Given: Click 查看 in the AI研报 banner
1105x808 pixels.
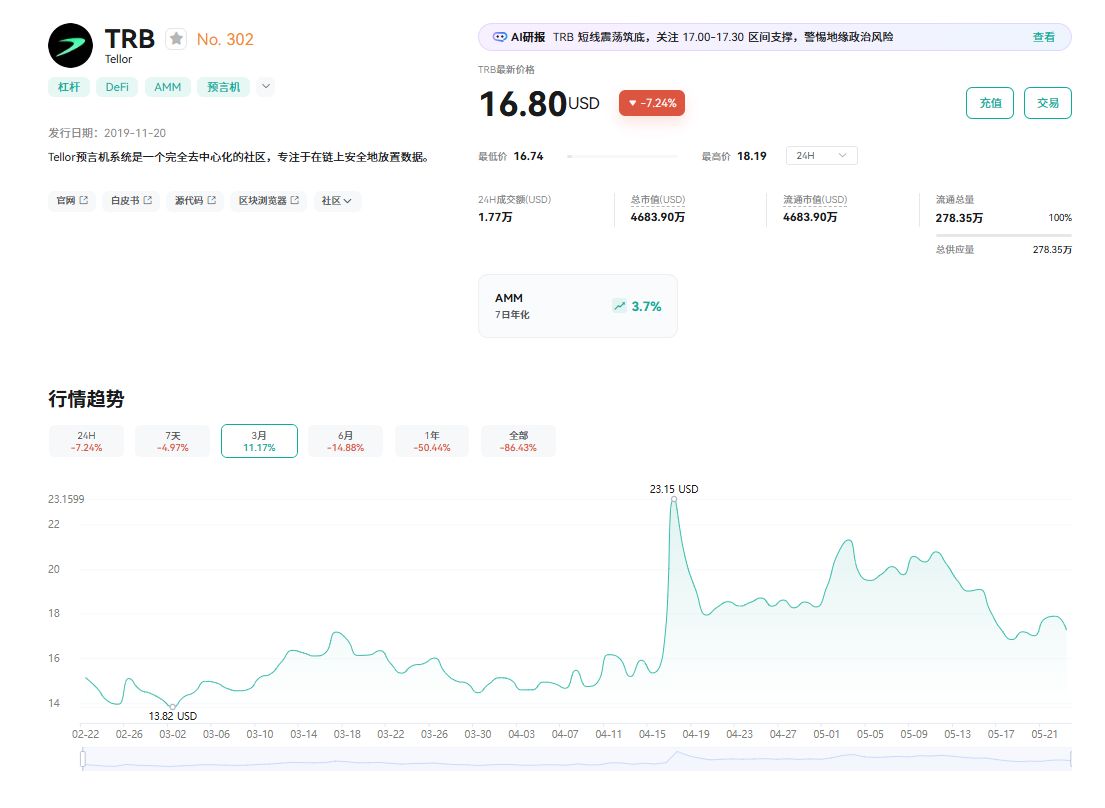Looking at the screenshot, I should pos(1044,37).
